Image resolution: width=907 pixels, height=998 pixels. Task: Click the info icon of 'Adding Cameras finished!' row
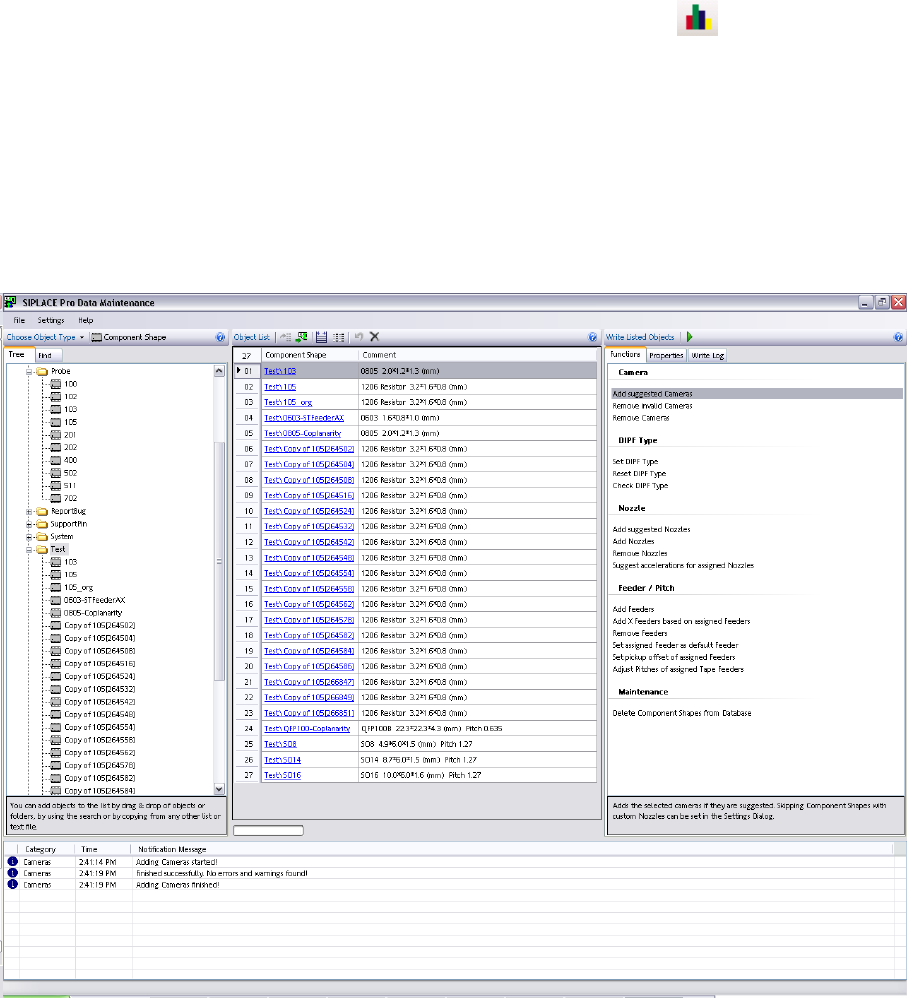click(12, 885)
